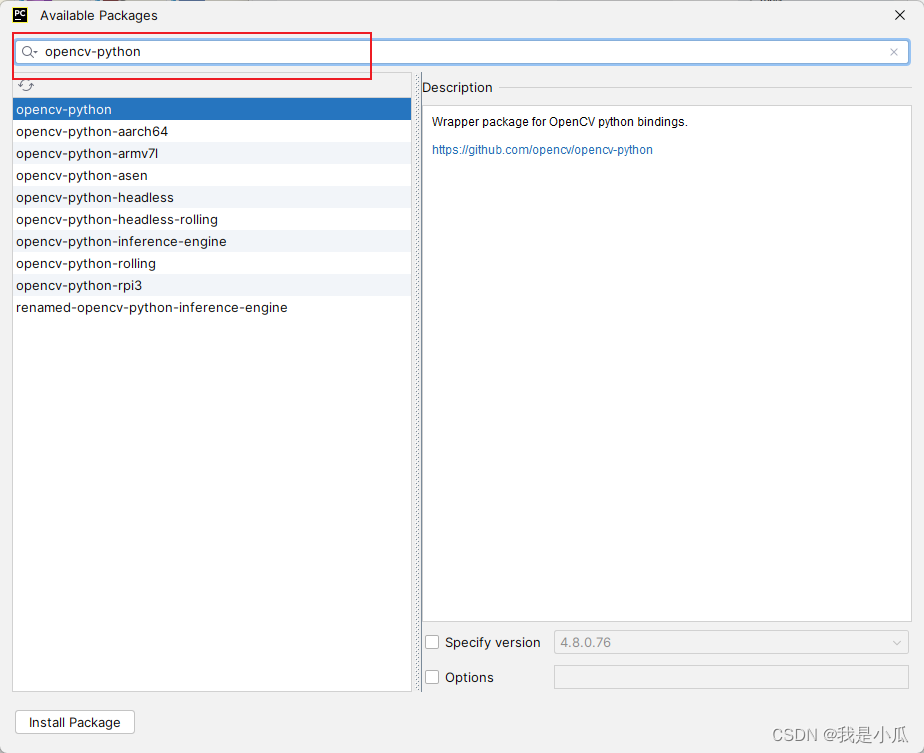Clear search with the X icon
Viewport: 924px width, 753px height.
pyautogui.click(x=893, y=51)
